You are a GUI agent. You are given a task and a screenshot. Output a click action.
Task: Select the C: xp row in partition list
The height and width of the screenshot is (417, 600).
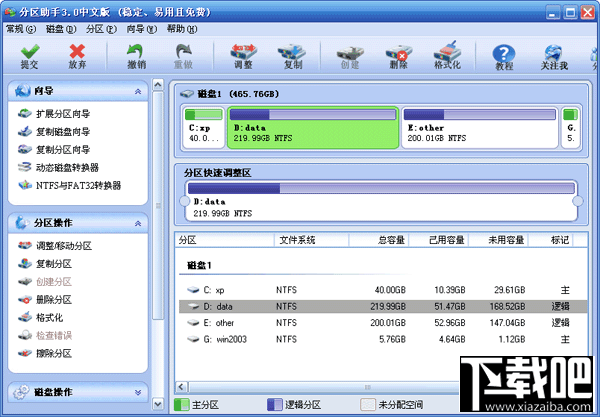coord(383,290)
